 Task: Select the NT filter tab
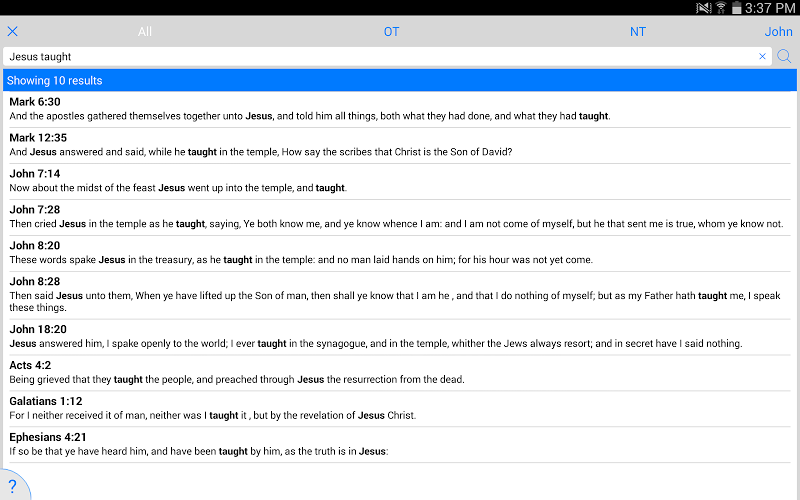pos(638,32)
